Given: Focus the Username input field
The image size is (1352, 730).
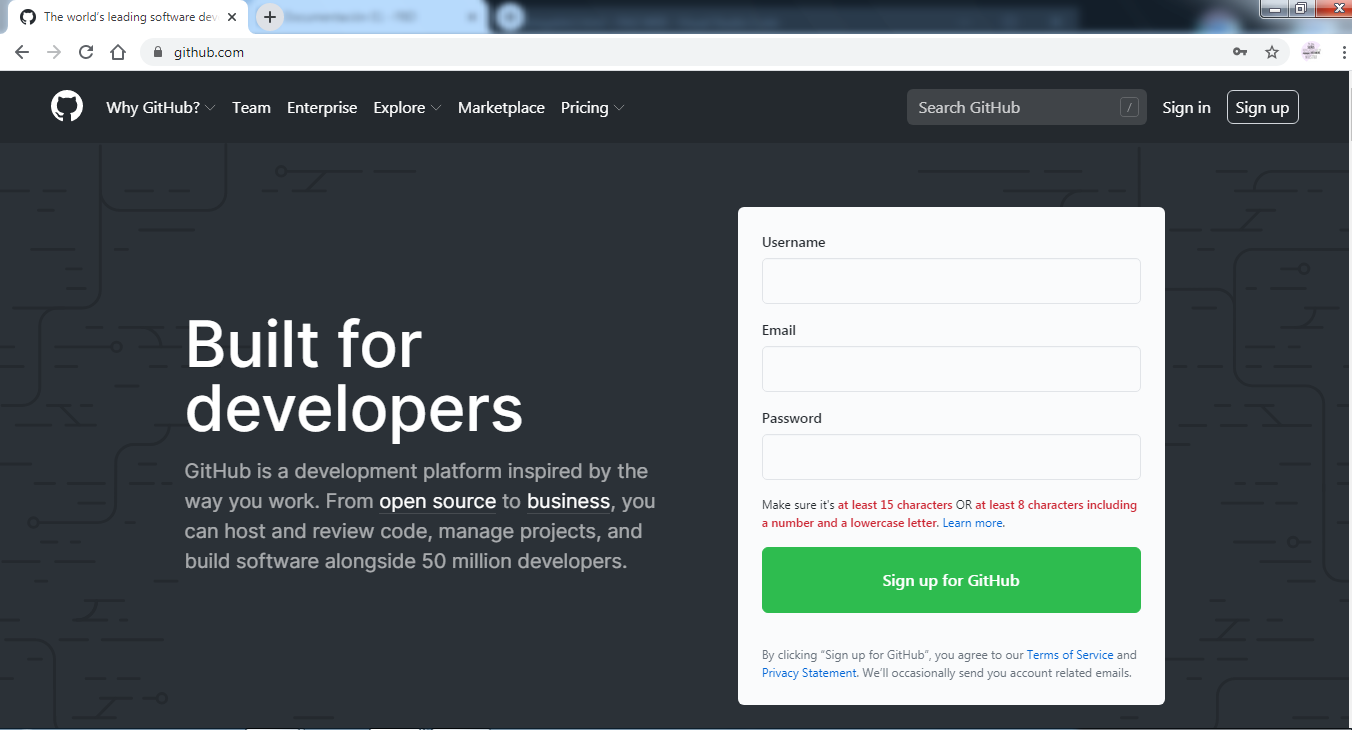Looking at the screenshot, I should click(x=951, y=281).
